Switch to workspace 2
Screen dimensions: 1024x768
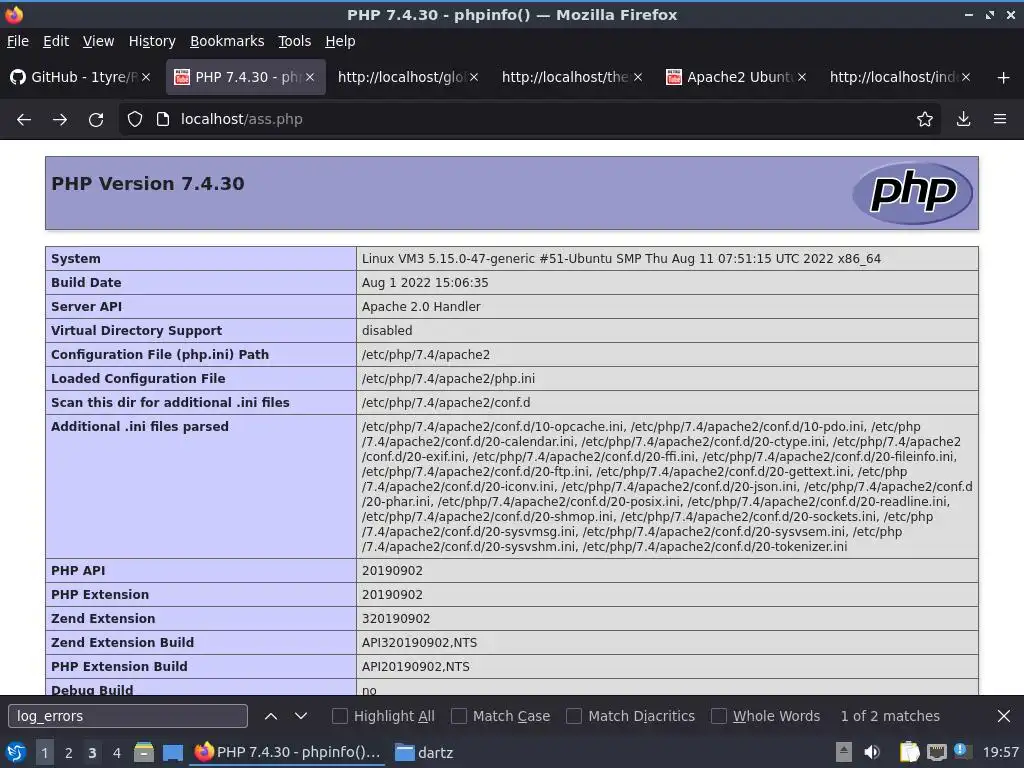pyautogui.click(x=69, y=753)
